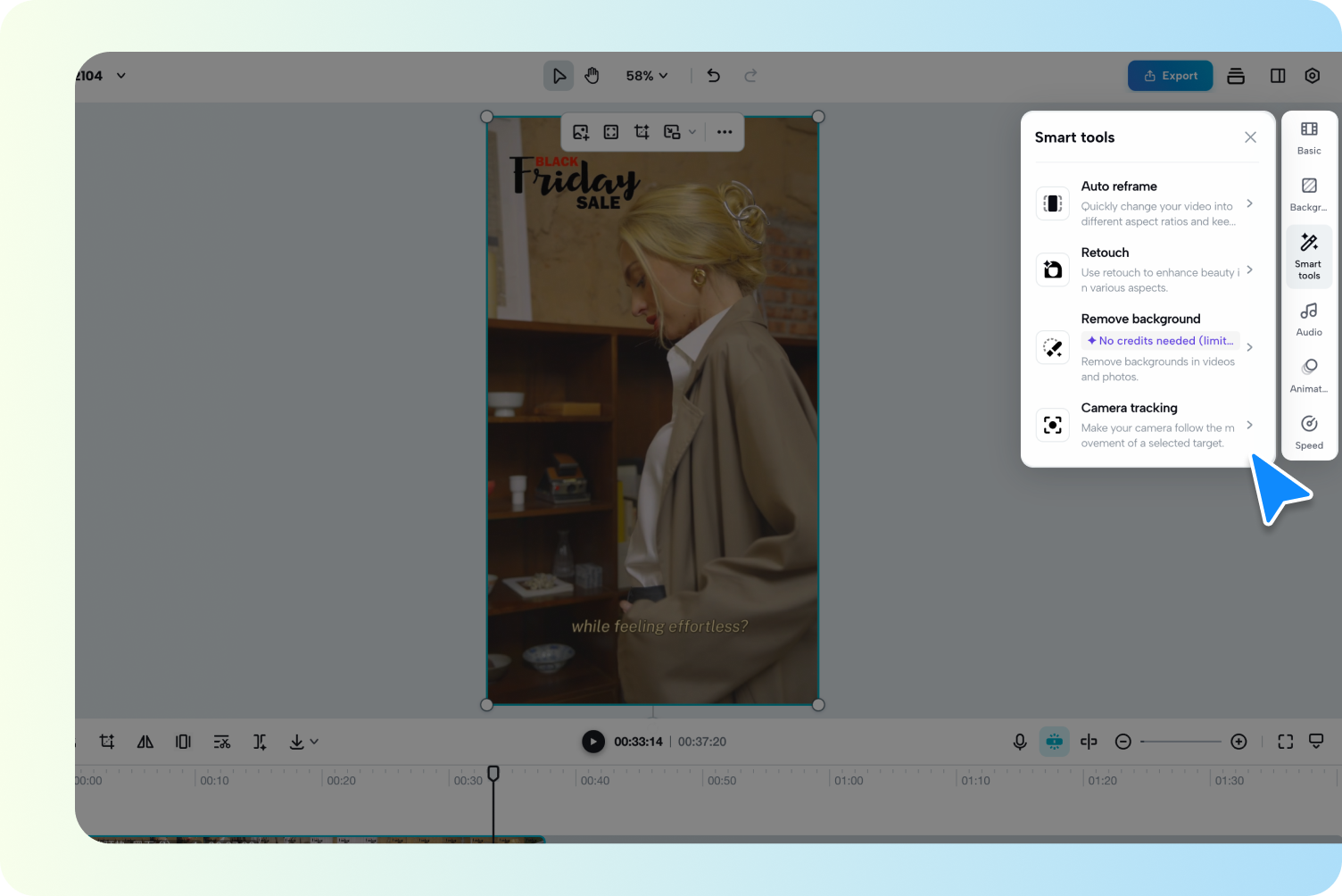Open the more options ellipsis menu

[725, 132]
